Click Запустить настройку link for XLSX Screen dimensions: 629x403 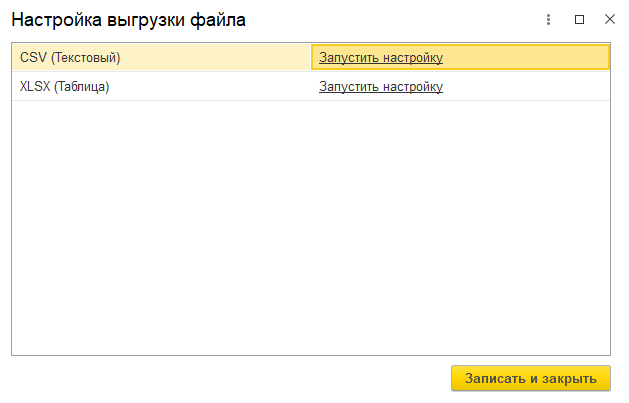pos(381,87)
